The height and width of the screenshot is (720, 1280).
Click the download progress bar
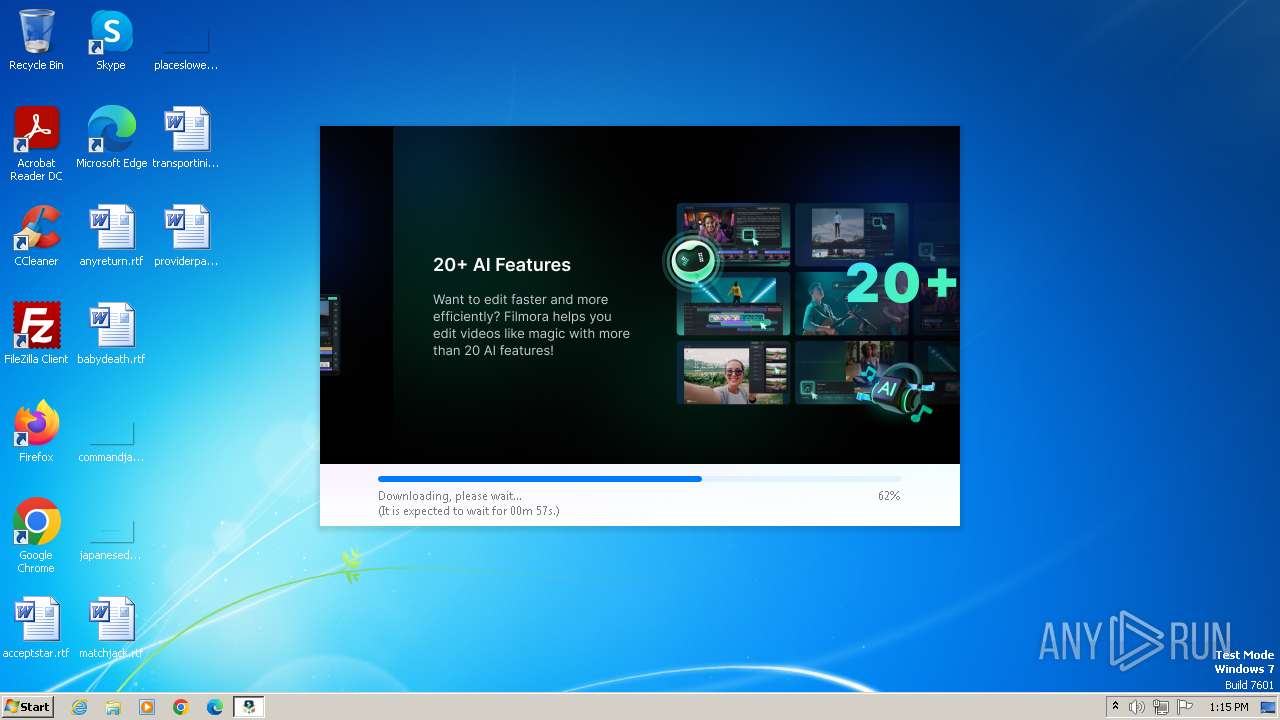639,479
